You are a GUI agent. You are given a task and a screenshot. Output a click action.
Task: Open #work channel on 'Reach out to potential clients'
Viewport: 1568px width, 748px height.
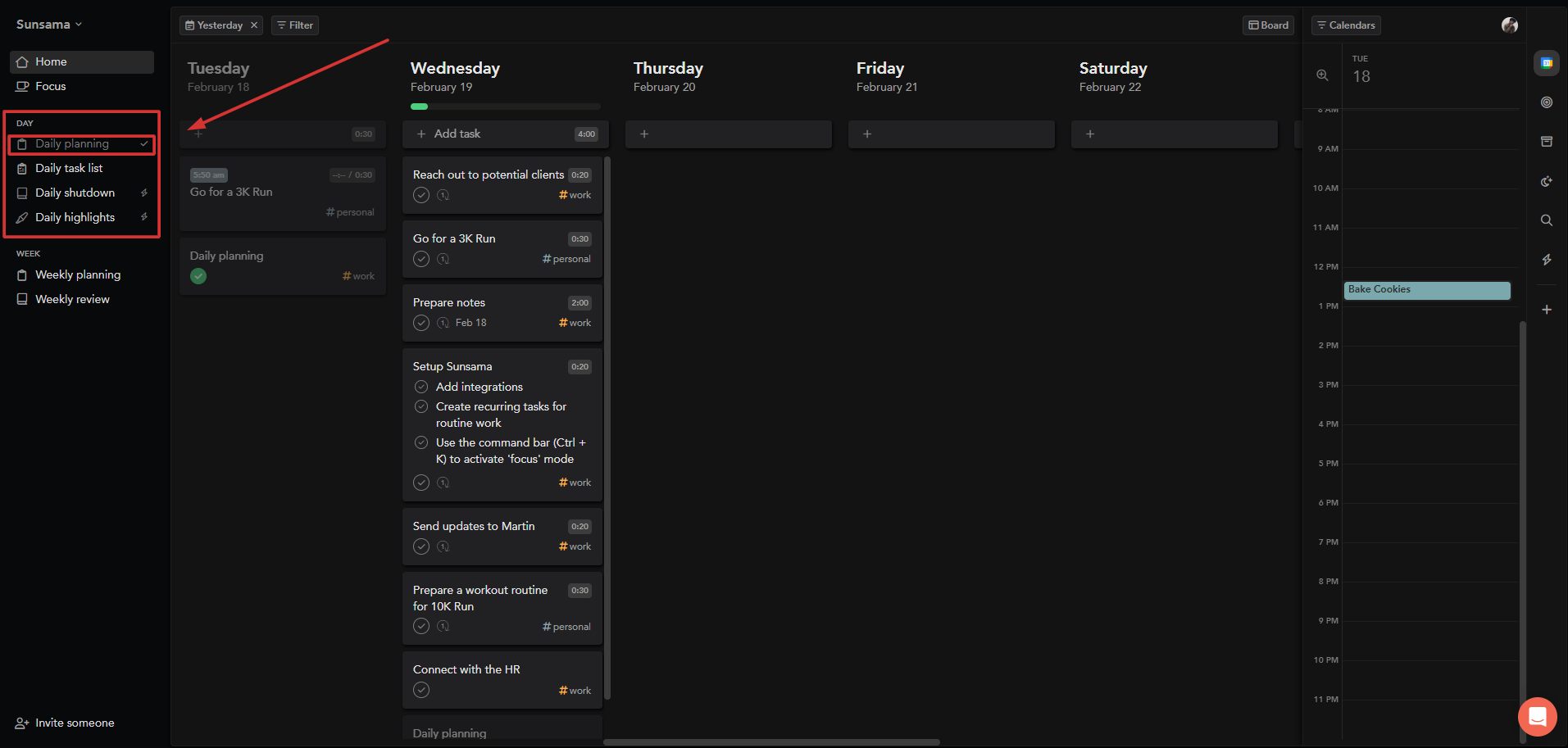(575, 195)
